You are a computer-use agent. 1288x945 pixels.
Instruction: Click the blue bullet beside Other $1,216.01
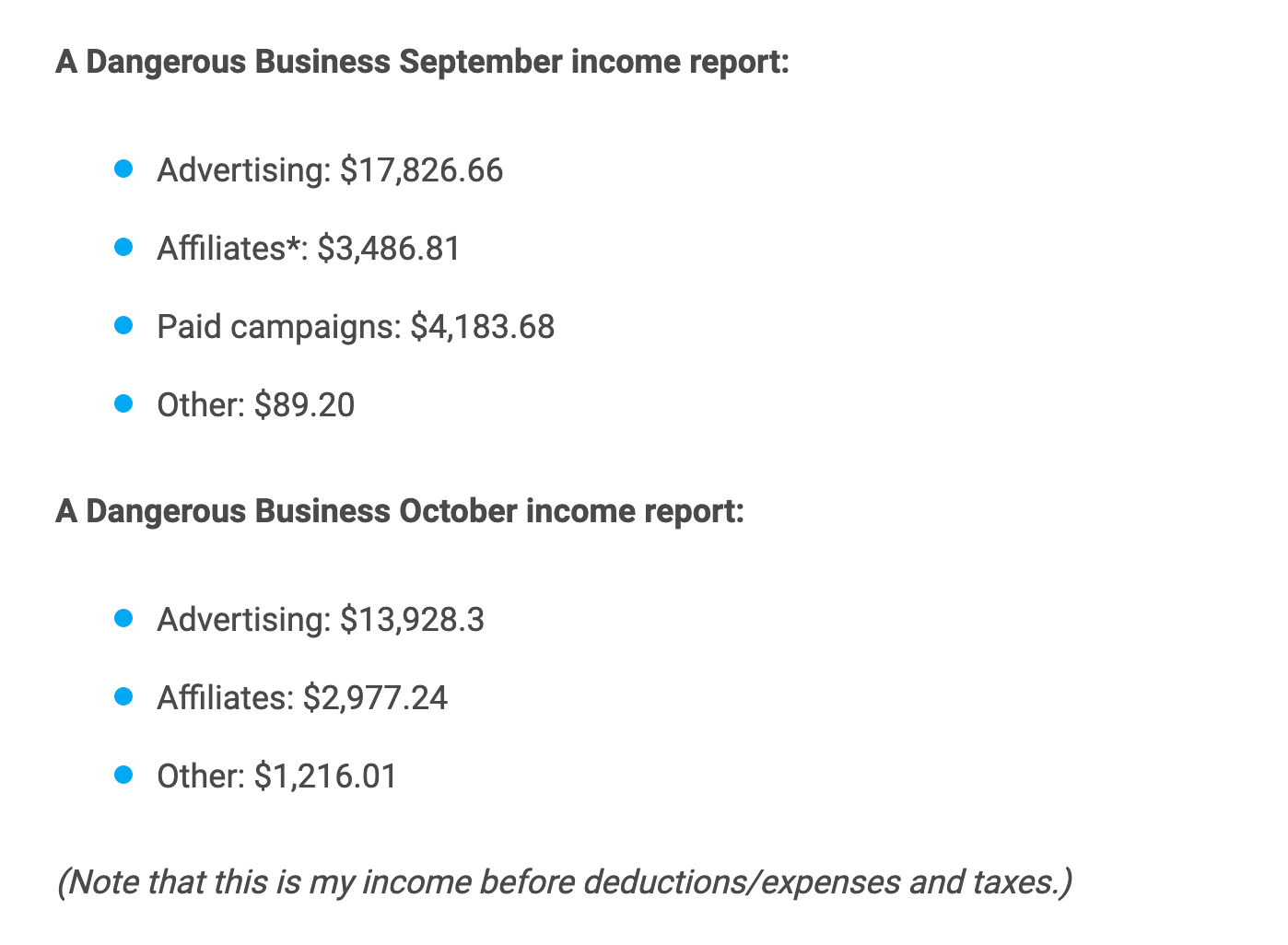(x=123, y=776)
